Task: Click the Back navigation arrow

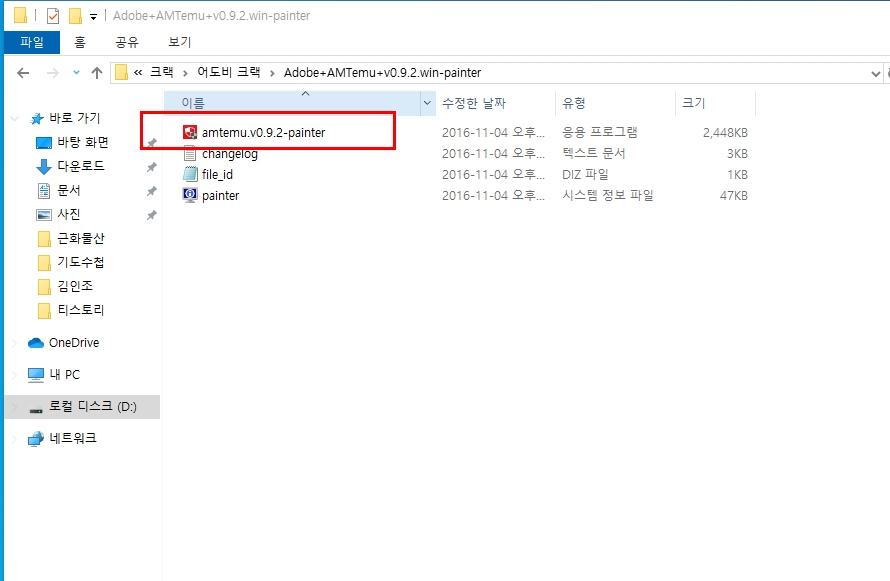Action: (x=23, y=73)
